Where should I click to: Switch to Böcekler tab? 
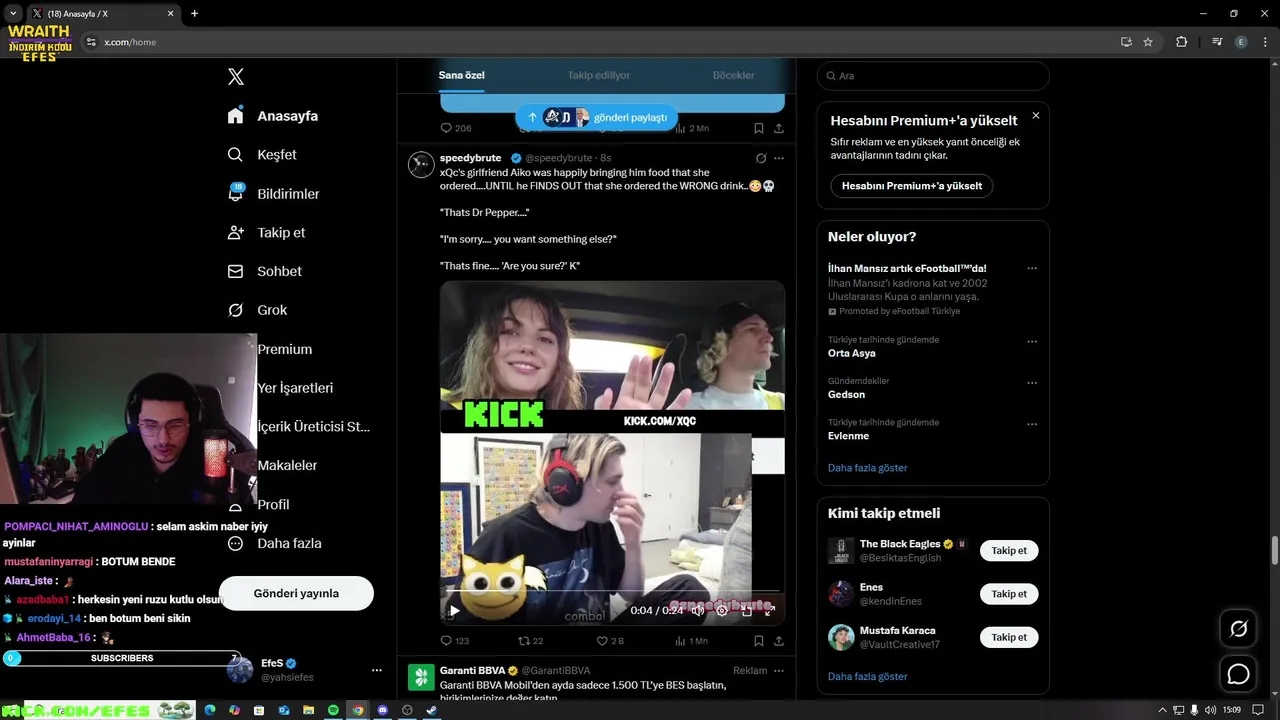733,75
